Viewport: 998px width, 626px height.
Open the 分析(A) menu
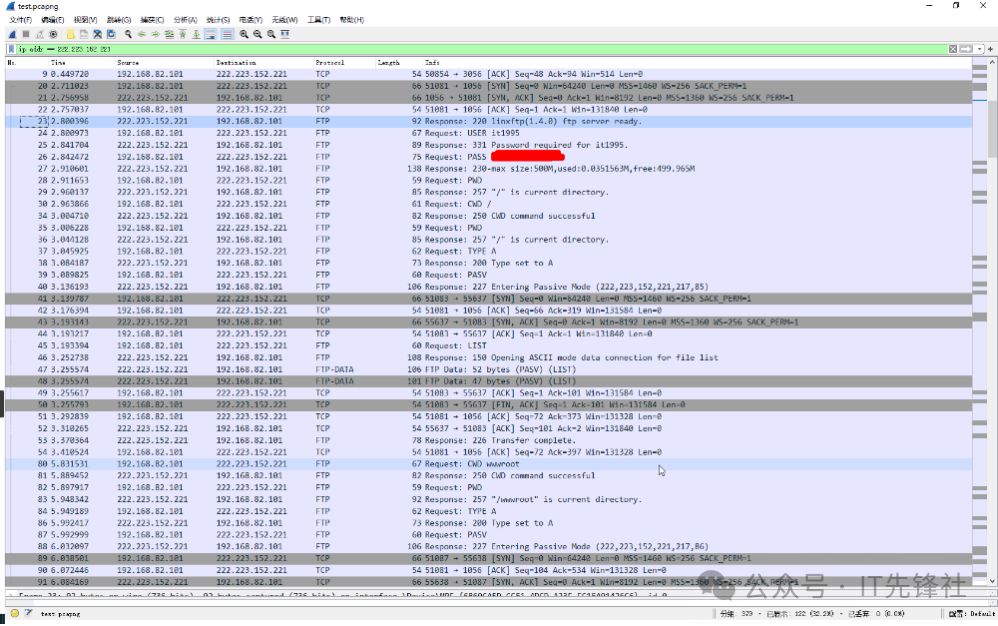point(184,20)
